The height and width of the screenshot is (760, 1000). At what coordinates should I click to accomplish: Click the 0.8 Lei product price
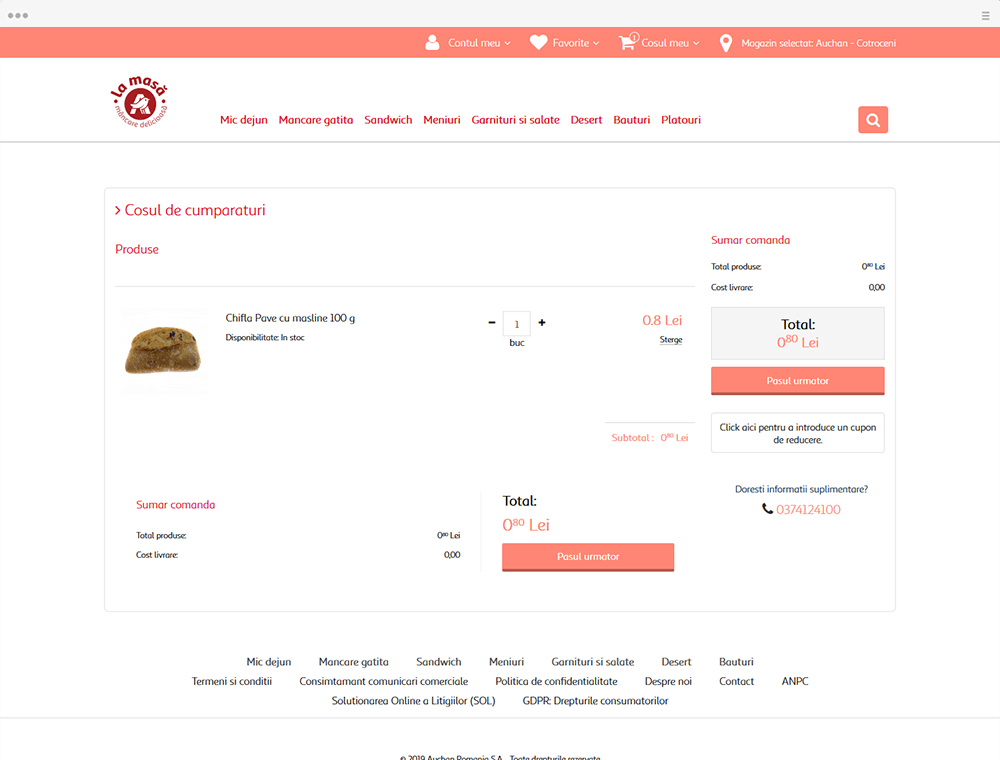tap(662, 320)
